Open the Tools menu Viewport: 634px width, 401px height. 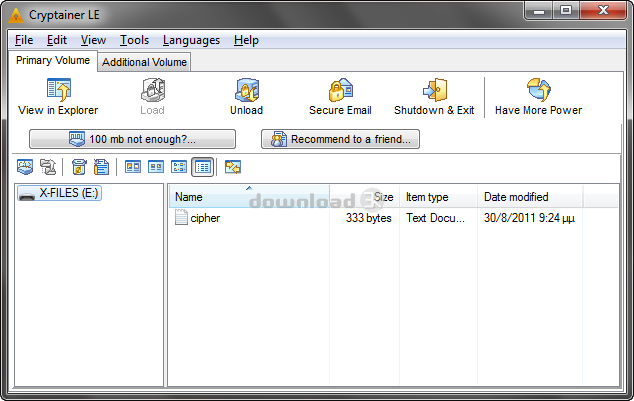tap(134, 40)
